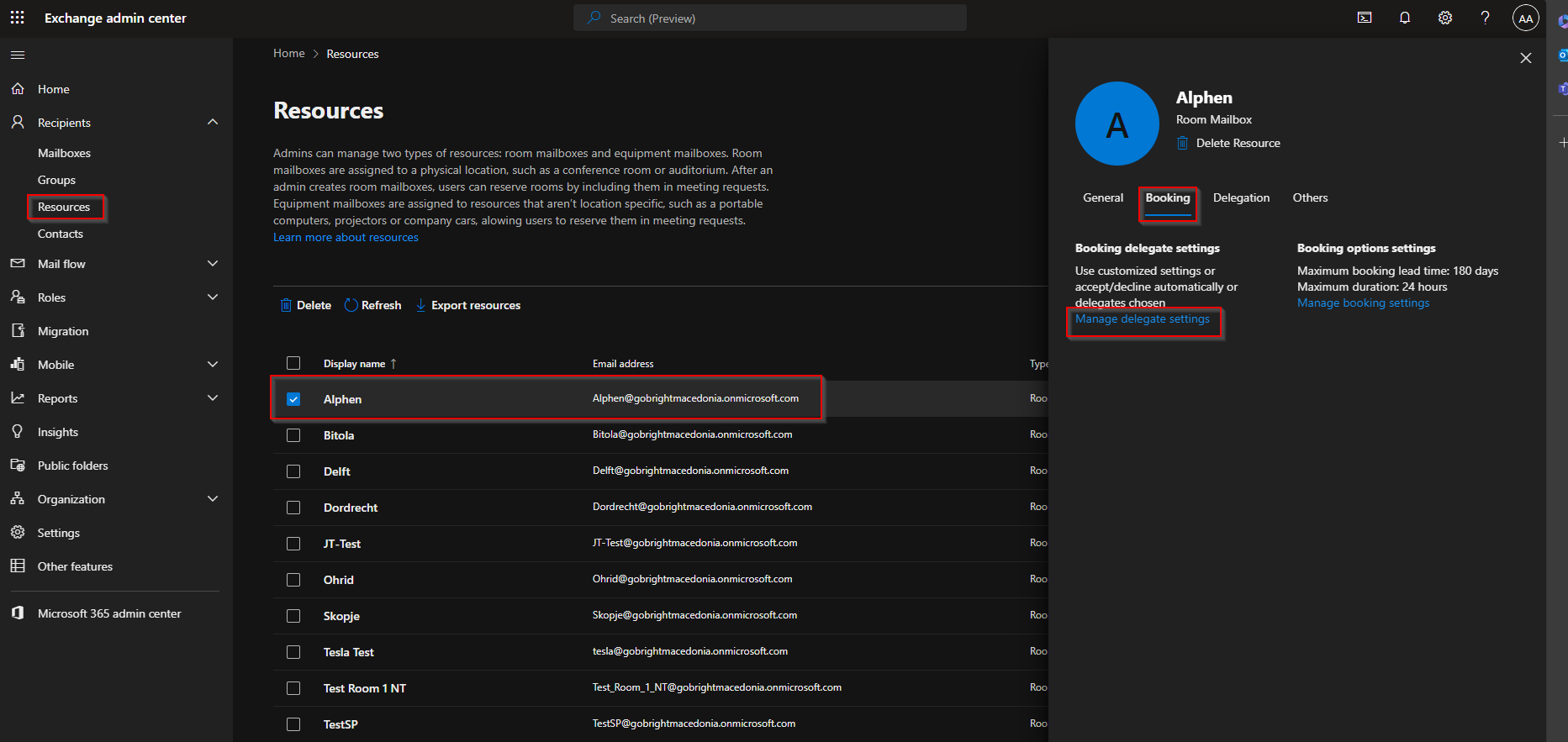The height and width of the screenshot is (742, 1568).
Task: Click the Recipients person icon
Action: (18, 122)
